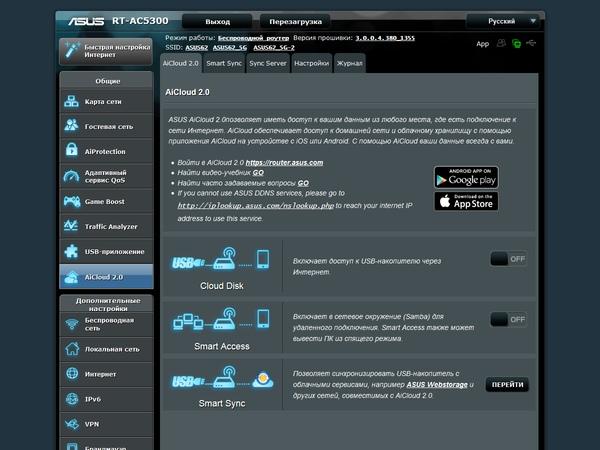The width and height of the screenshot is (600, 450).
Task: Switch to the Журнал tab
Action: tap(349, 63)
